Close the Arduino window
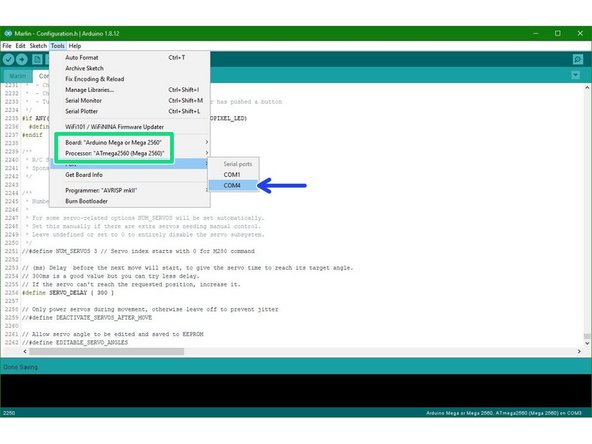This screenshot has height=444, width=592. 580,33
